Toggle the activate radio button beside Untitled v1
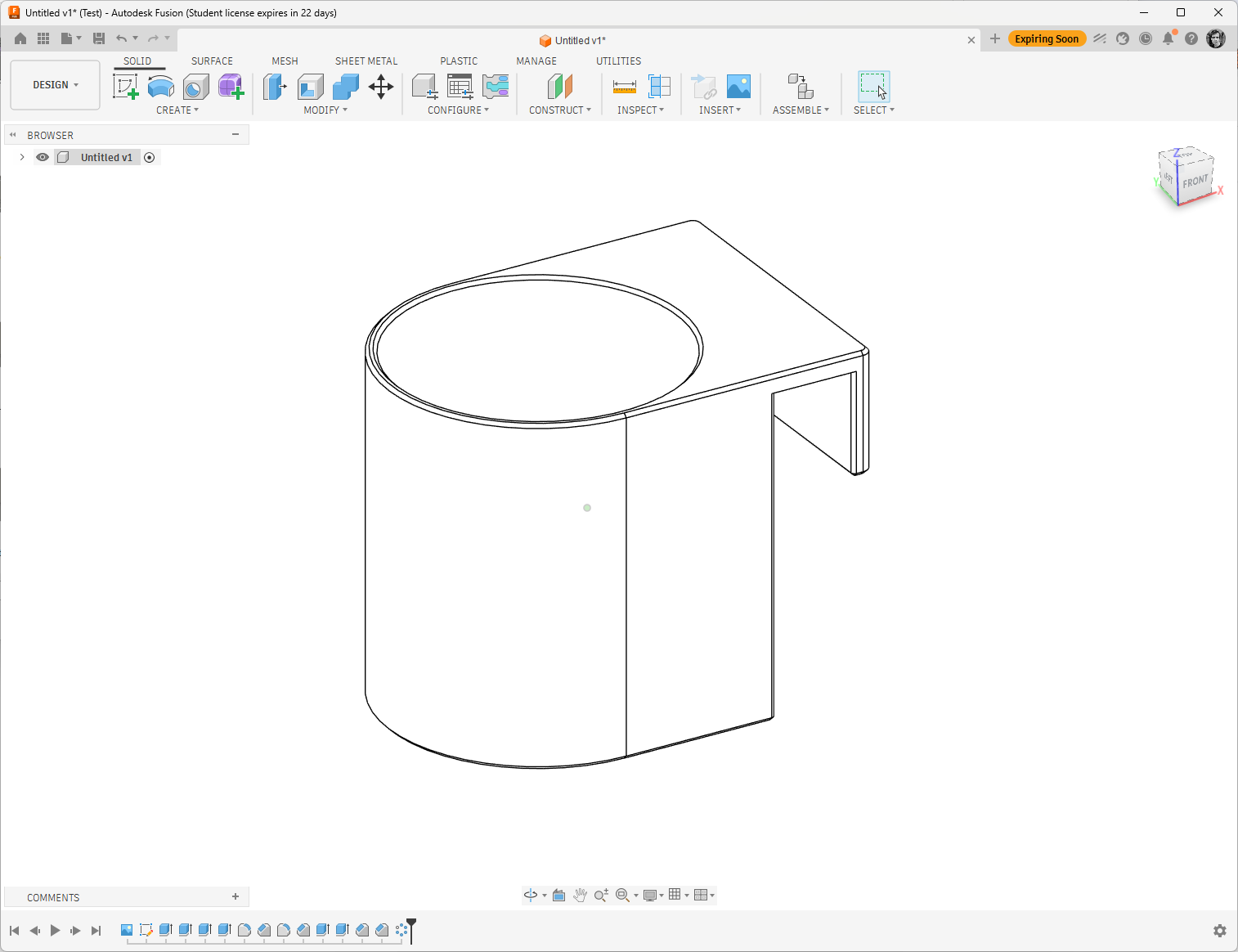1238x952 pixels. [150, 157]
